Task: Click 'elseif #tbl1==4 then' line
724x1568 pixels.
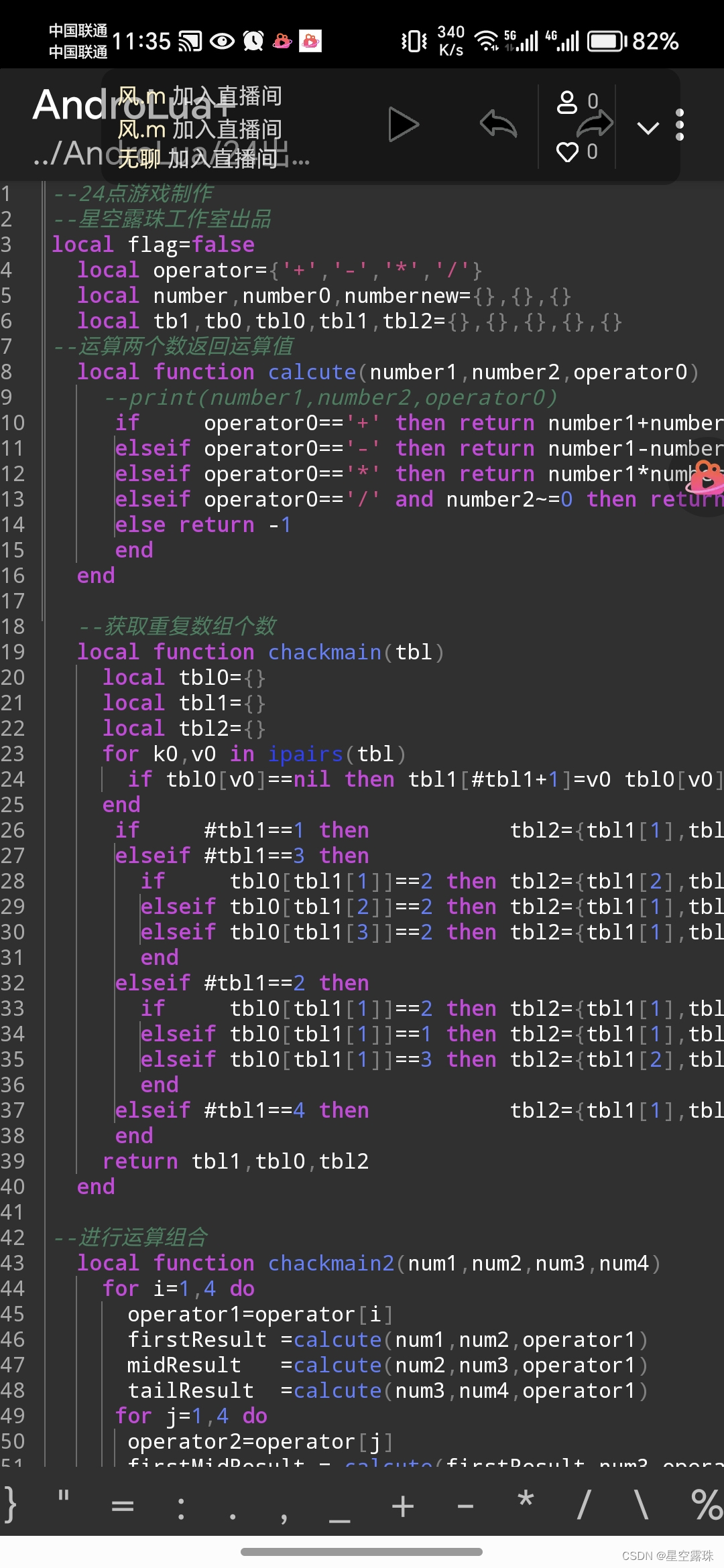Action: [x=242, y=1110]
